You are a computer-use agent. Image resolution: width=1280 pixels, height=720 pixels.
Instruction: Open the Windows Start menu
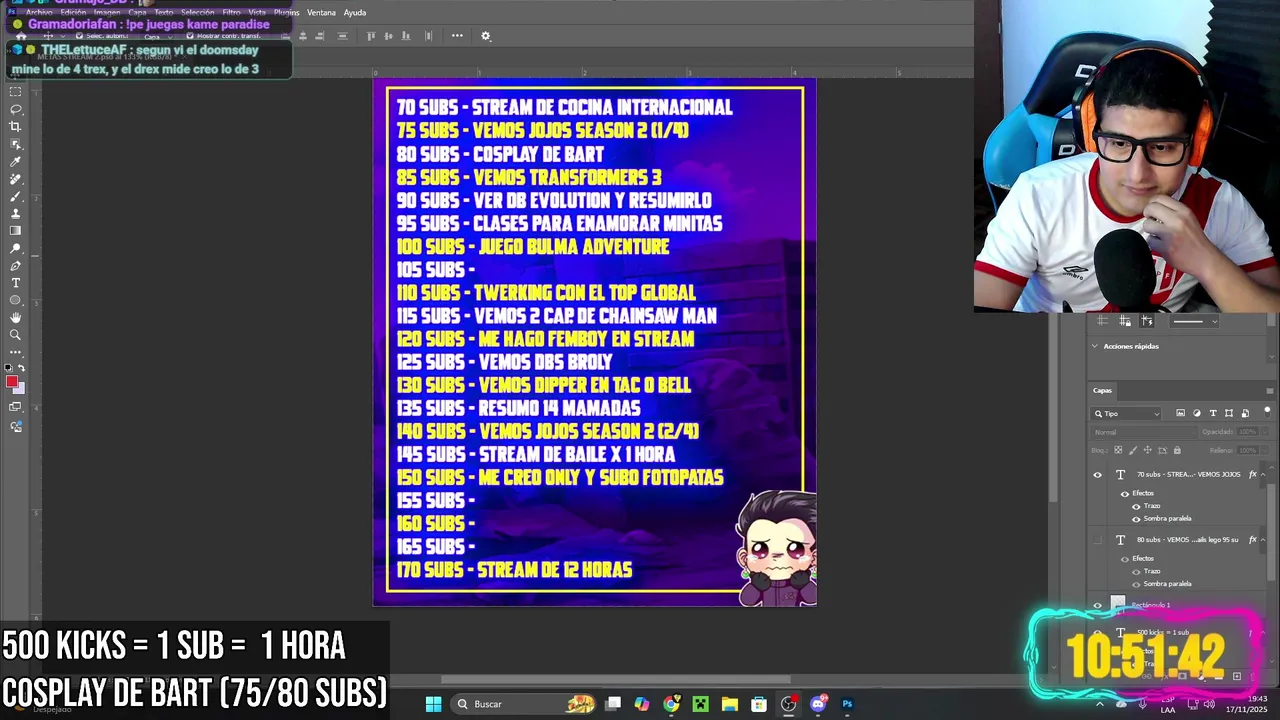coord(433,704)
